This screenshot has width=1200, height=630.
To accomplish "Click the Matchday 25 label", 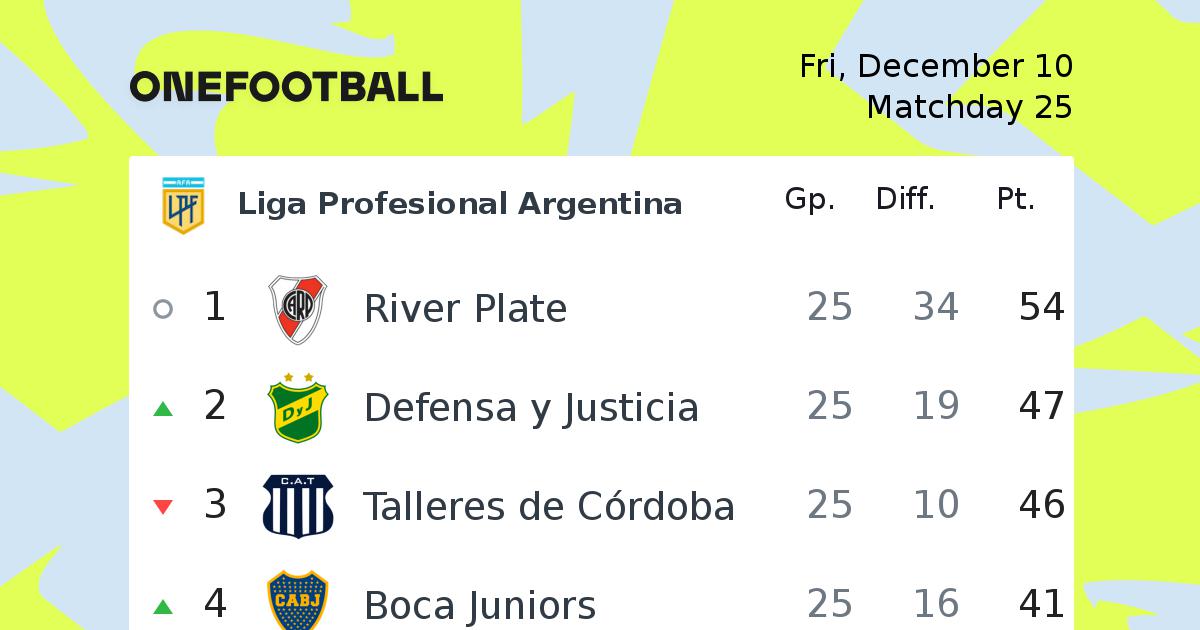I will 969,107.
